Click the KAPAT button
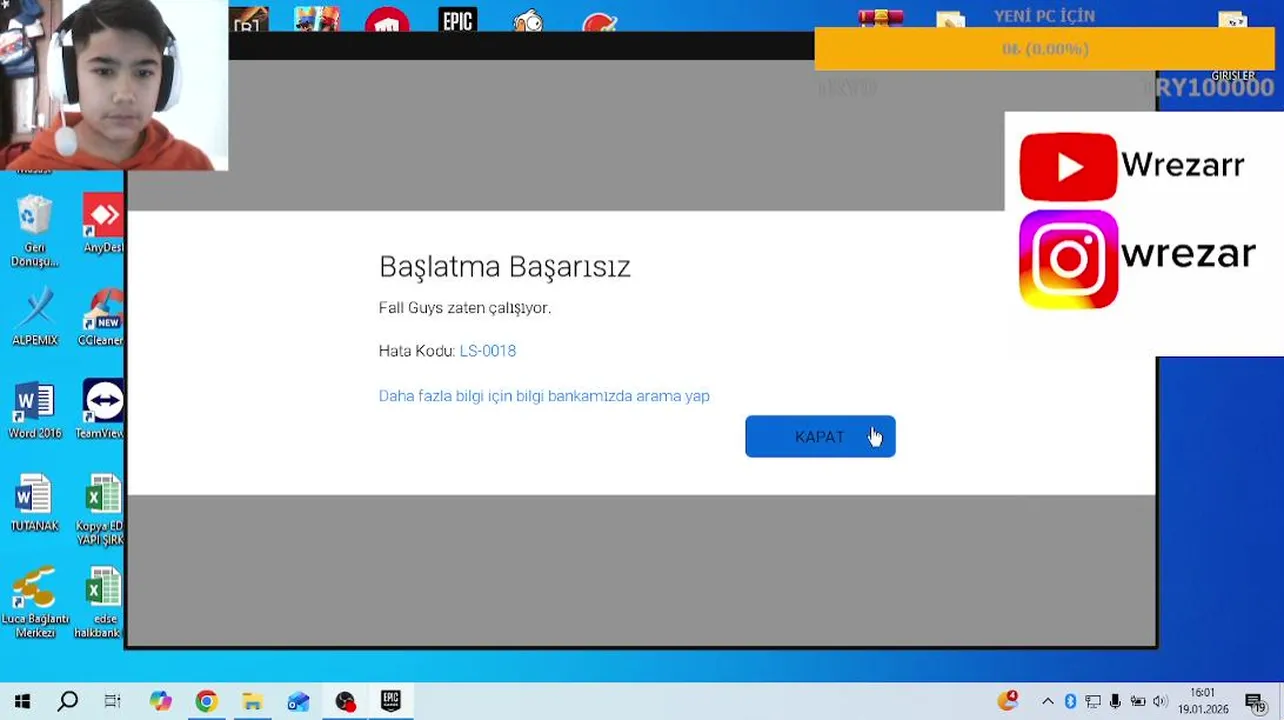Screen dimensions: 1284x720 [820, 437]
